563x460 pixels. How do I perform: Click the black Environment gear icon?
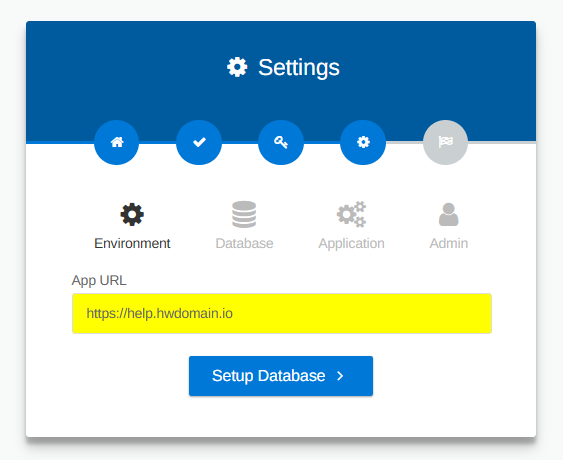click(132, 214)
